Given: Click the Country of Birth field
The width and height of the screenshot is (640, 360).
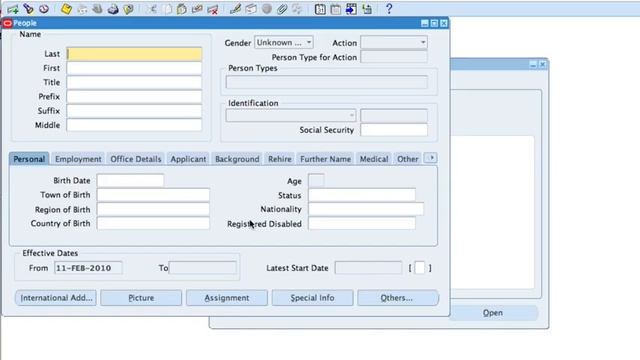Looking at the screenshot, I should point(153,223).
